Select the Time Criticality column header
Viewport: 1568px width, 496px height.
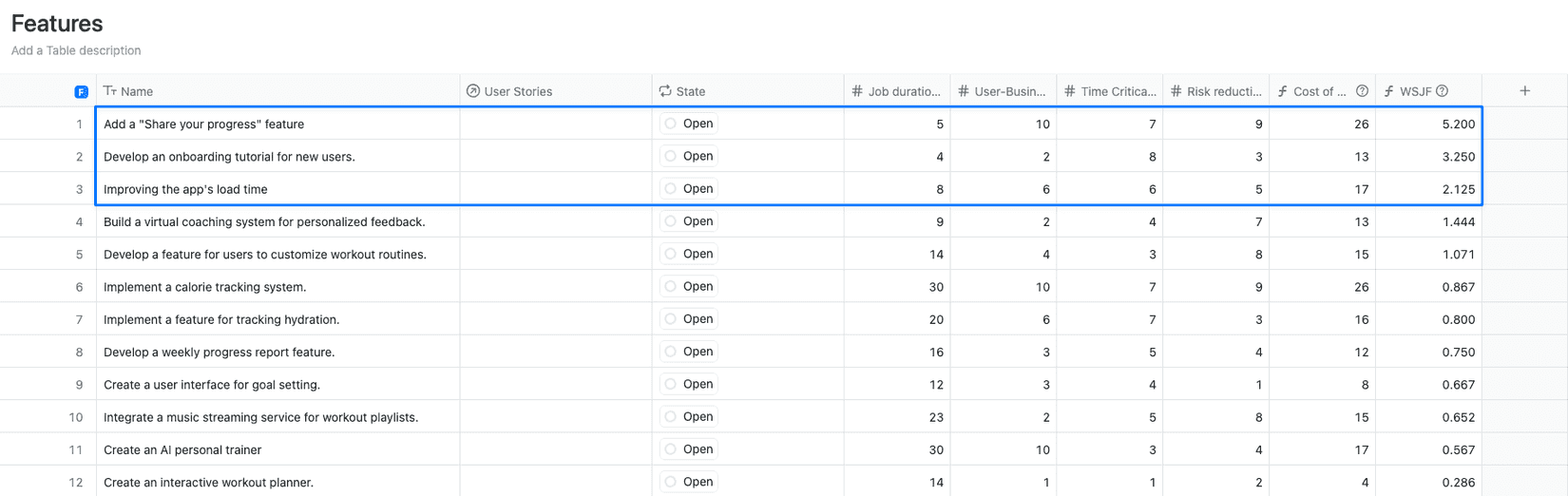point(1118,91)
